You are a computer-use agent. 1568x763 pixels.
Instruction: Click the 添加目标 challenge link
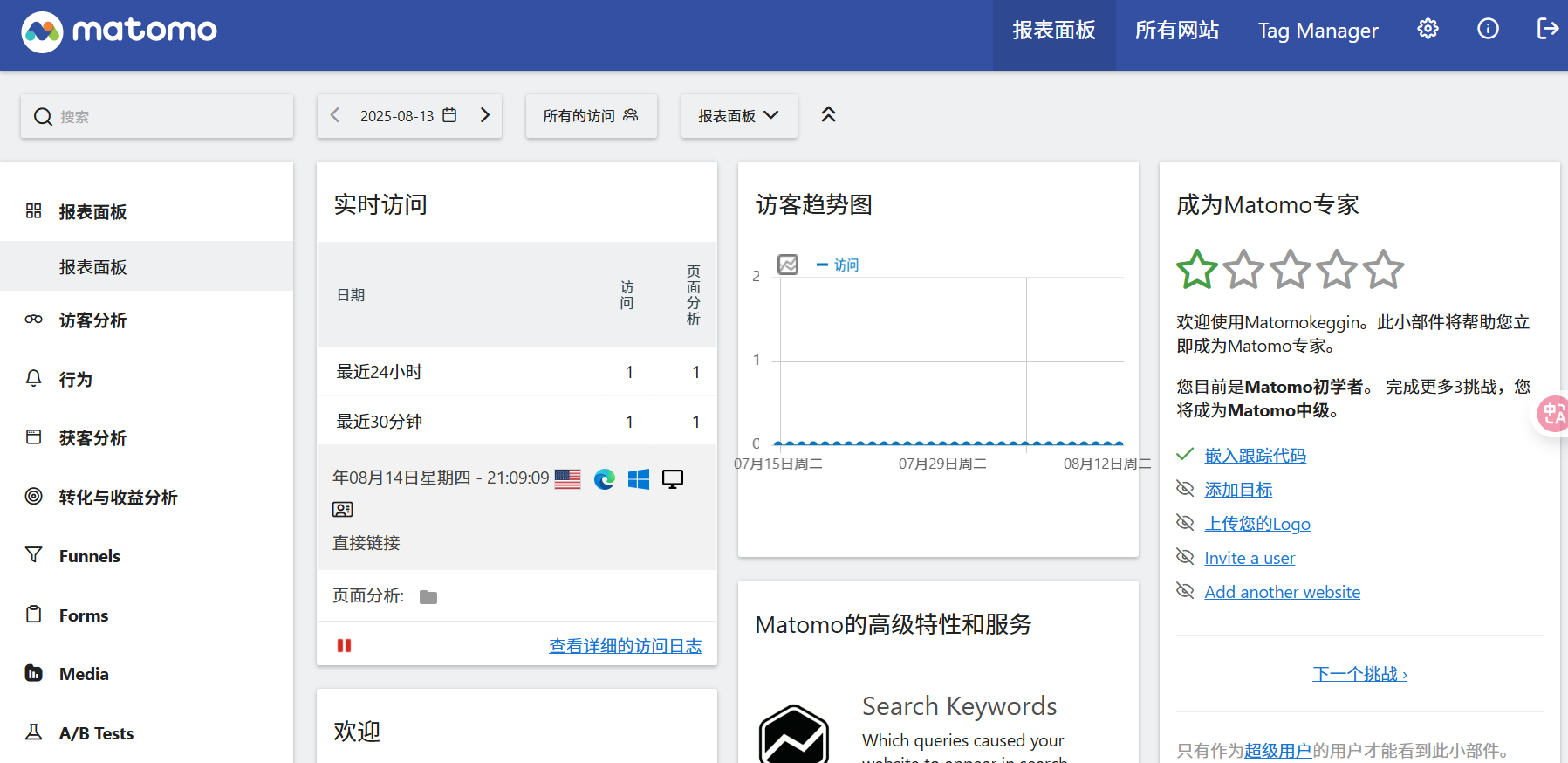pos(1238,490)
